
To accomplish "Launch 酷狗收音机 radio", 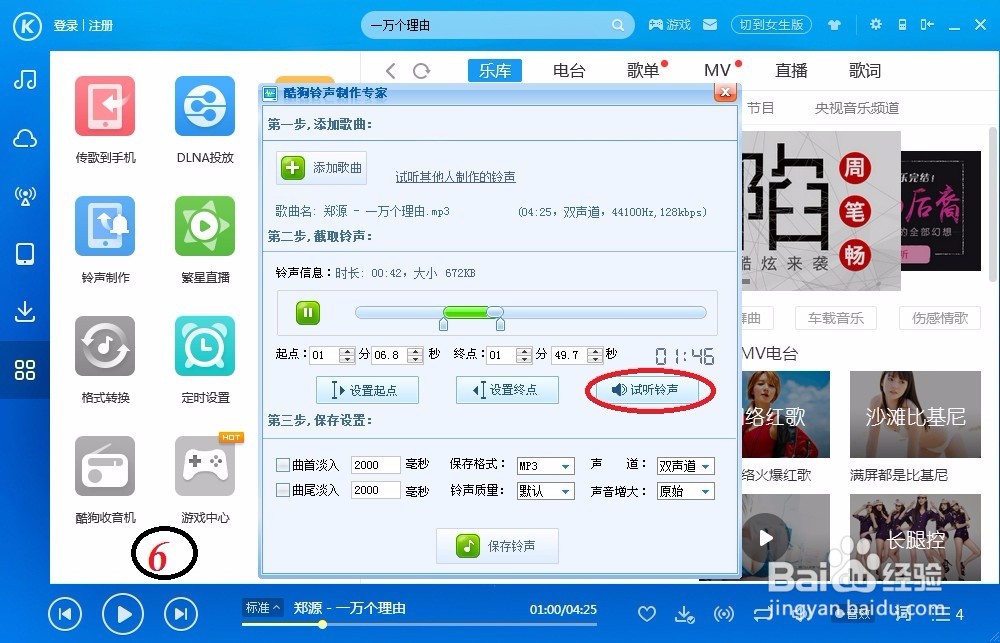I will [105, 466].
